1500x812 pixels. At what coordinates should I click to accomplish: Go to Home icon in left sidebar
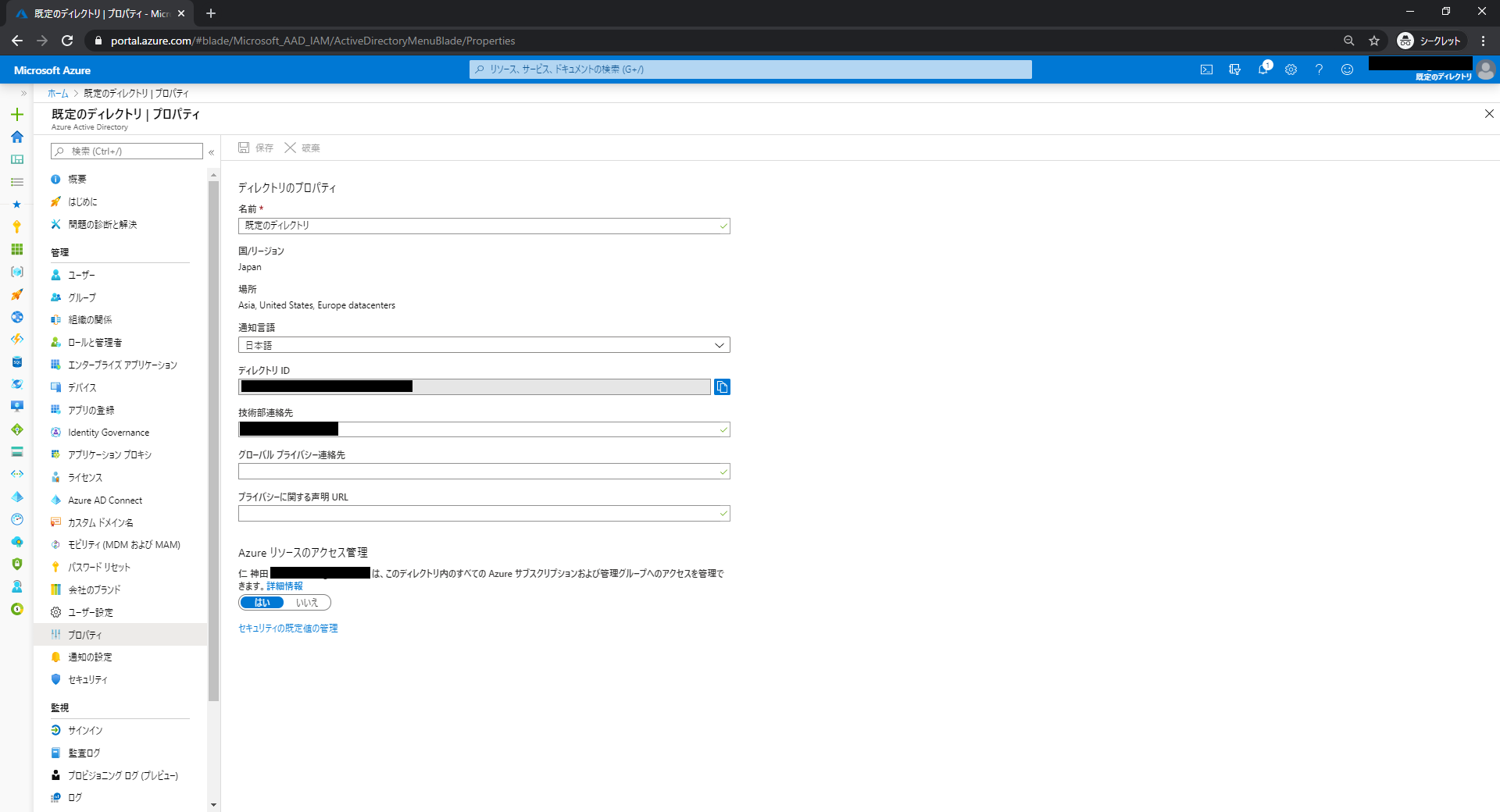coord(16,137)
